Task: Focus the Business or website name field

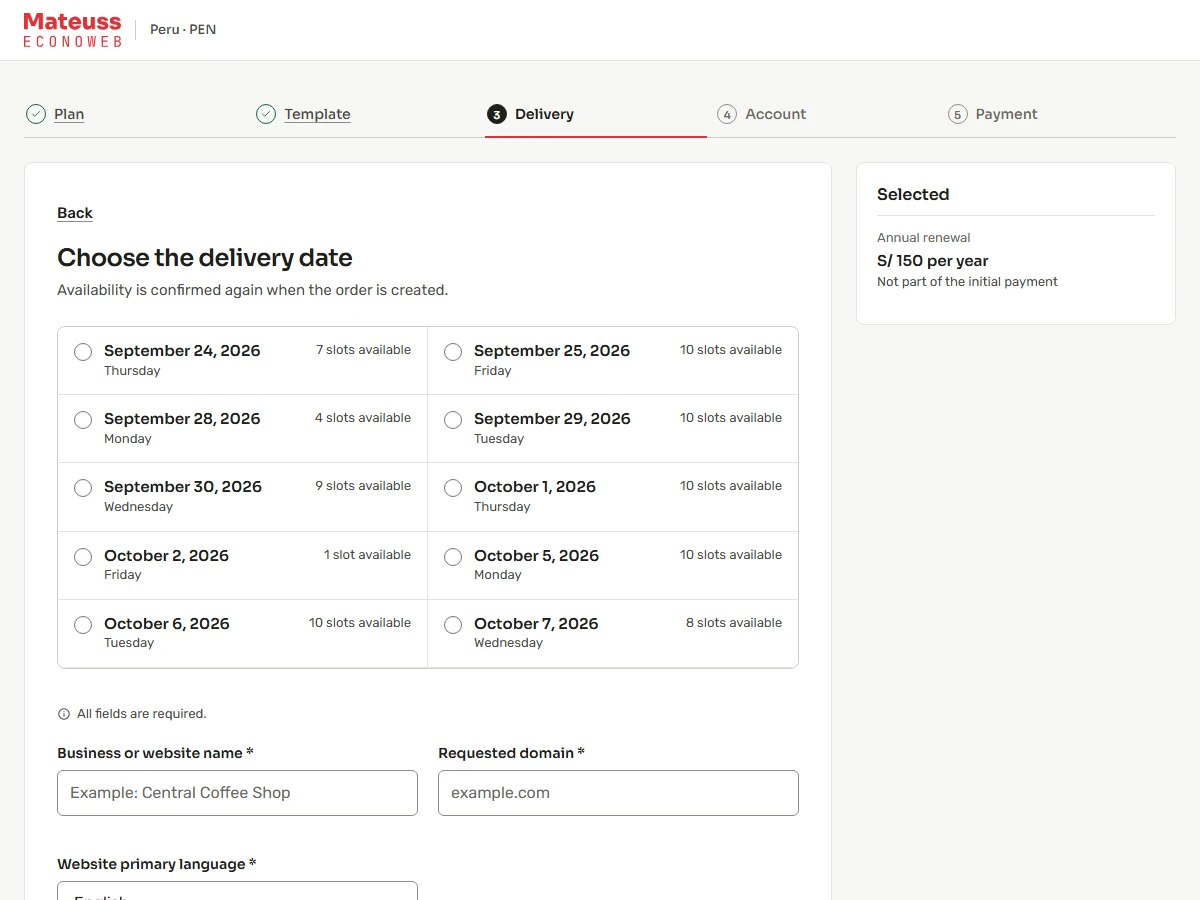Action: [x=237, y=793]
